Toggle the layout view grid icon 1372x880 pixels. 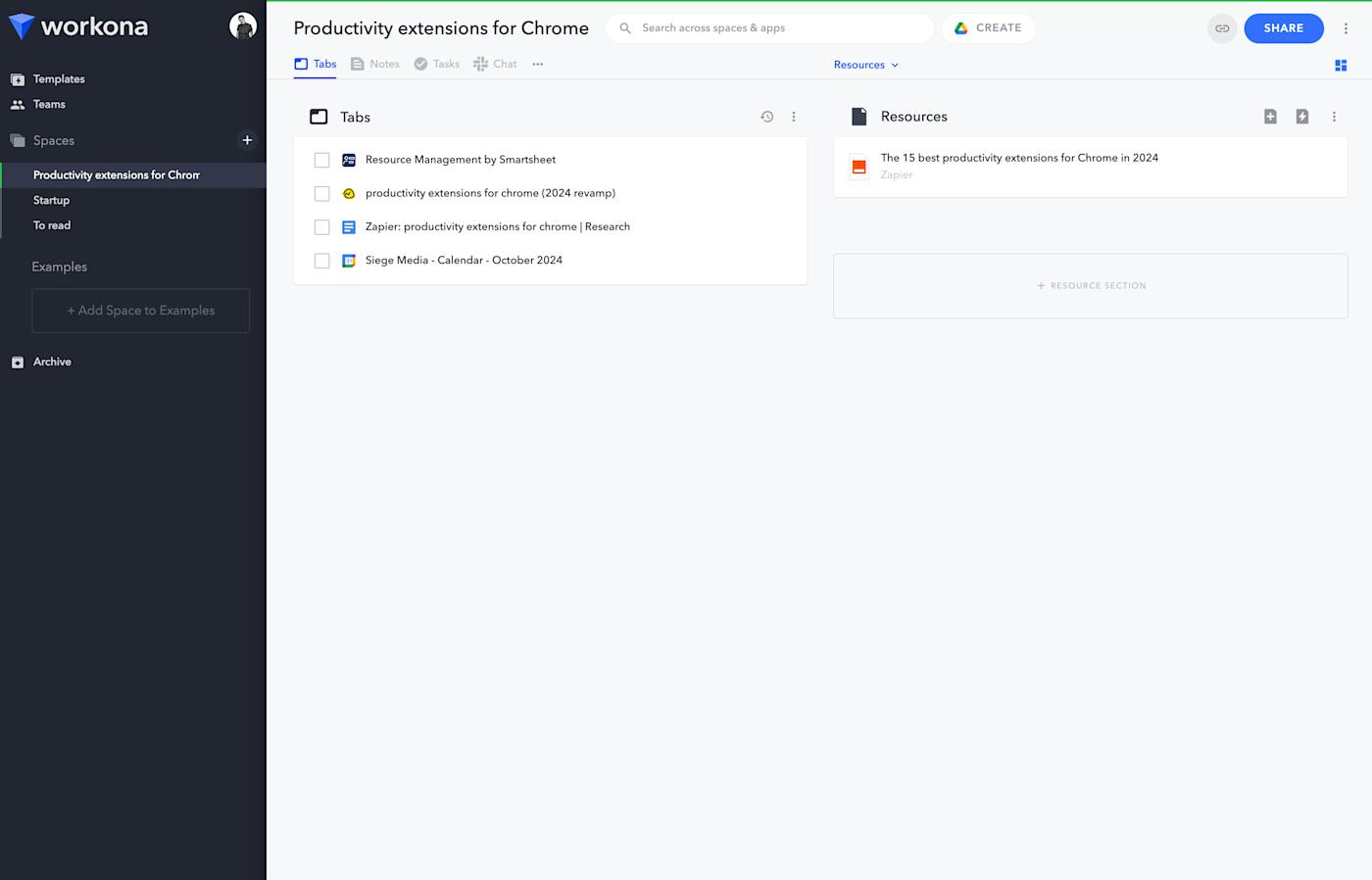point(1341,66)
